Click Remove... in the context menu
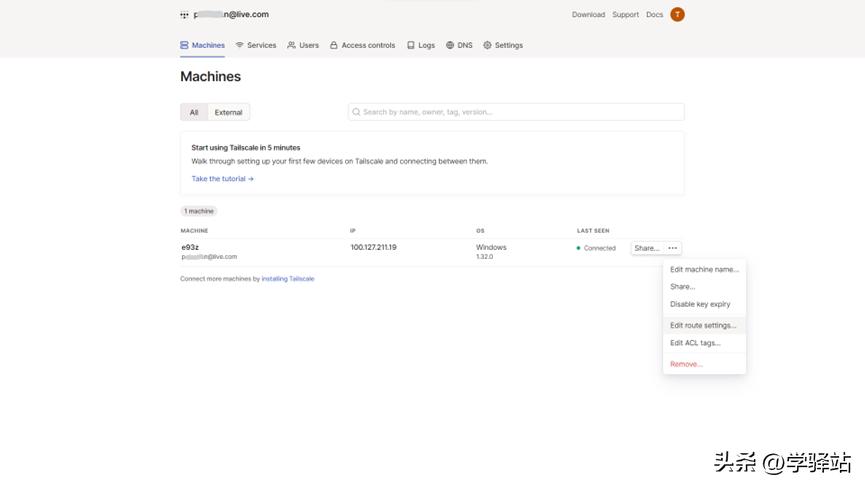The height and width of the screenshot is (487, 865). click(686, 364)
